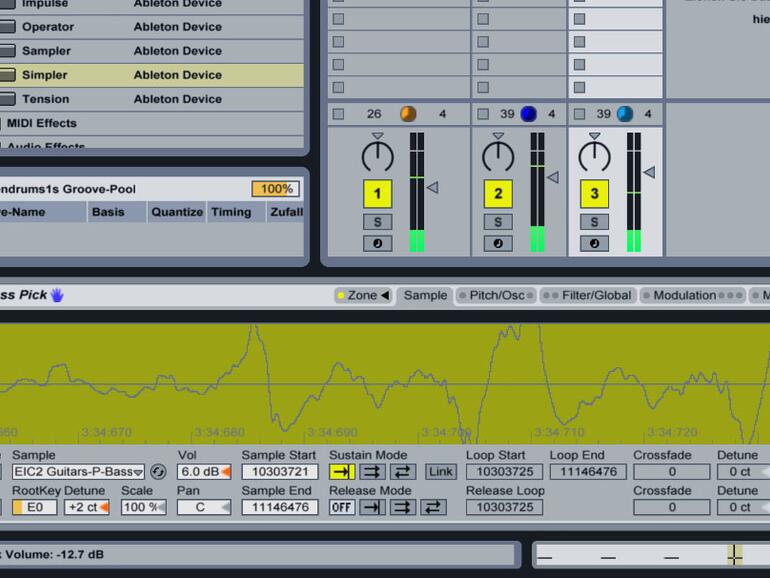Click the pan knob on track 1
Screen dimensions: 770x578
pos(378,156)
